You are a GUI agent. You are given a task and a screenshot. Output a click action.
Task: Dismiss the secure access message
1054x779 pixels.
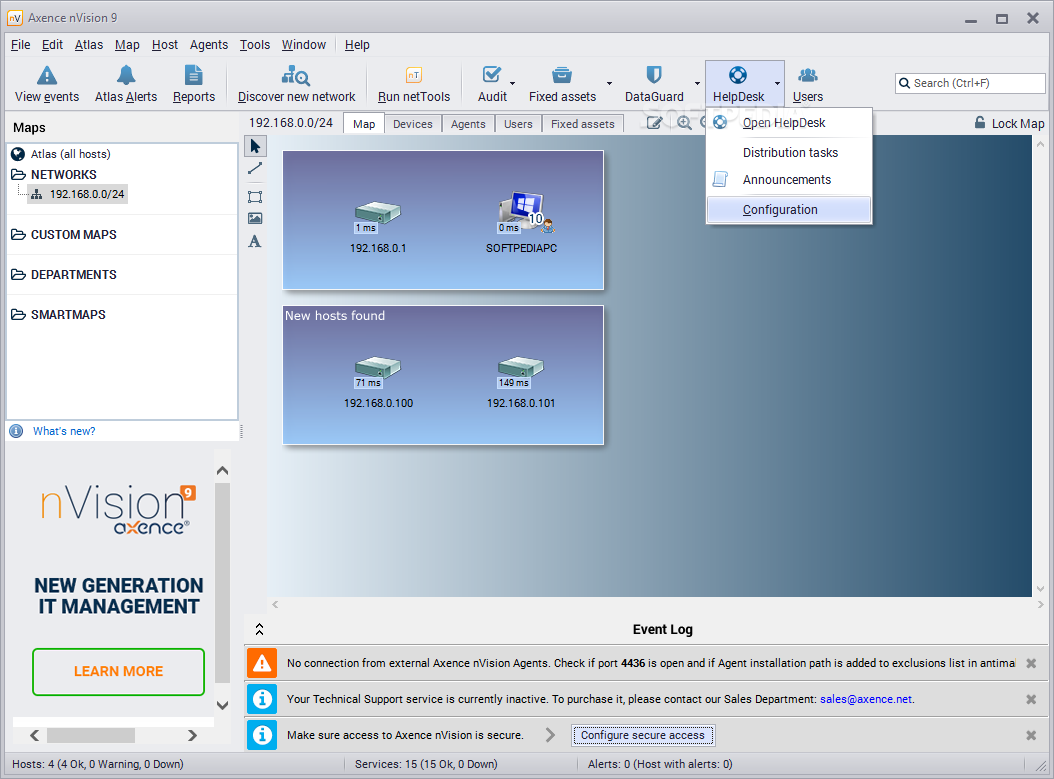pyautogui.click(x=1030, y=735)
